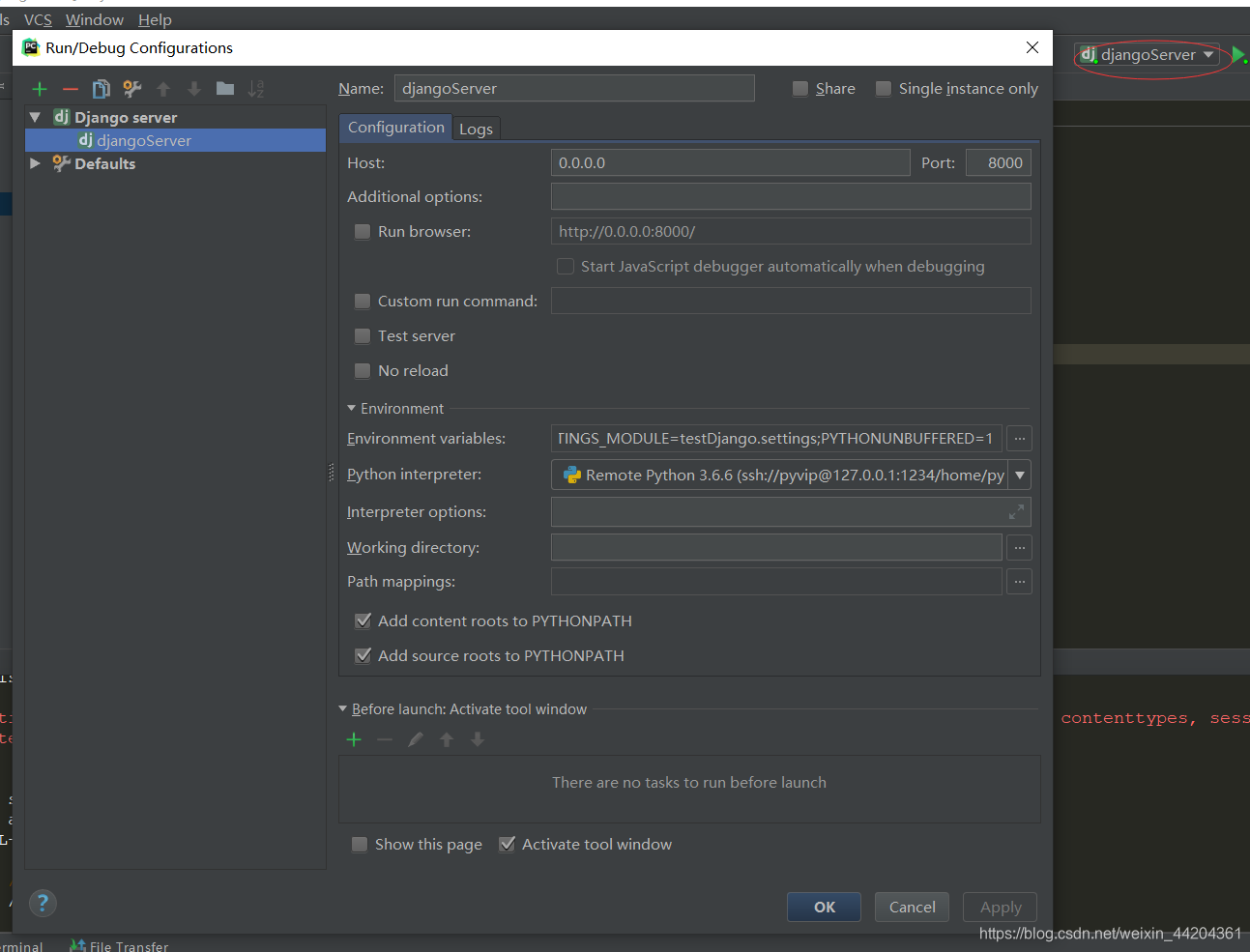Click the Custom run command text field
Viewport: 1250px width, 952px height.
coord(791,302)
